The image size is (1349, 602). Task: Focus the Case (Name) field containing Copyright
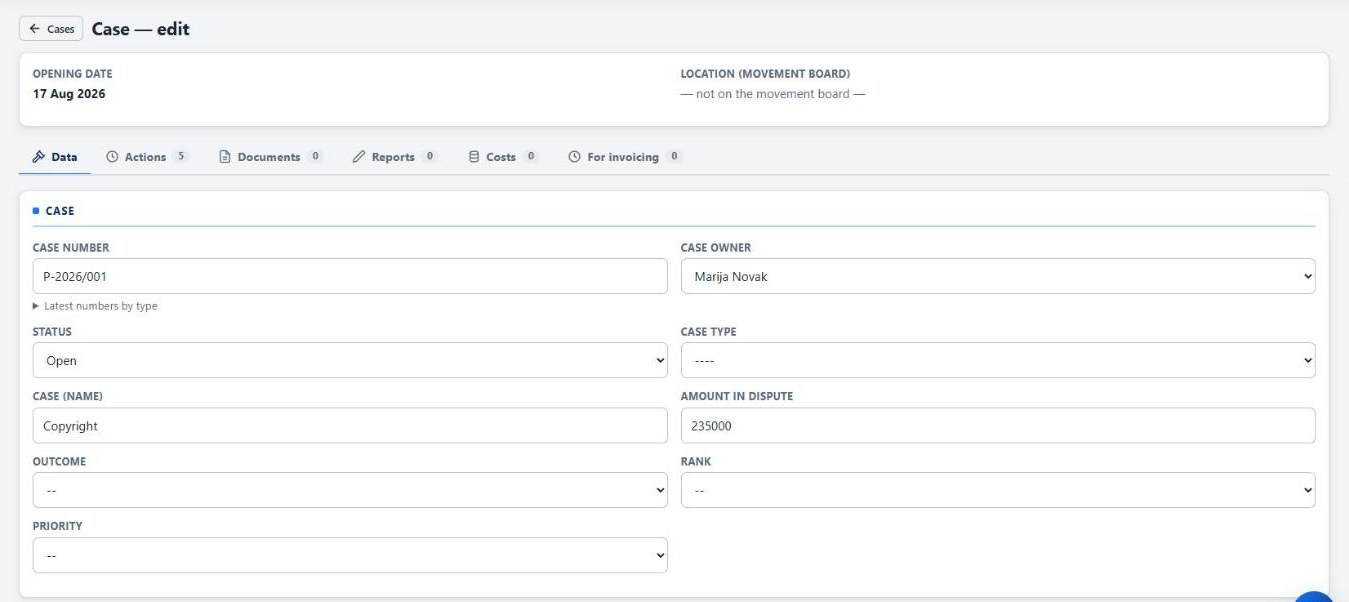point(350,425)
